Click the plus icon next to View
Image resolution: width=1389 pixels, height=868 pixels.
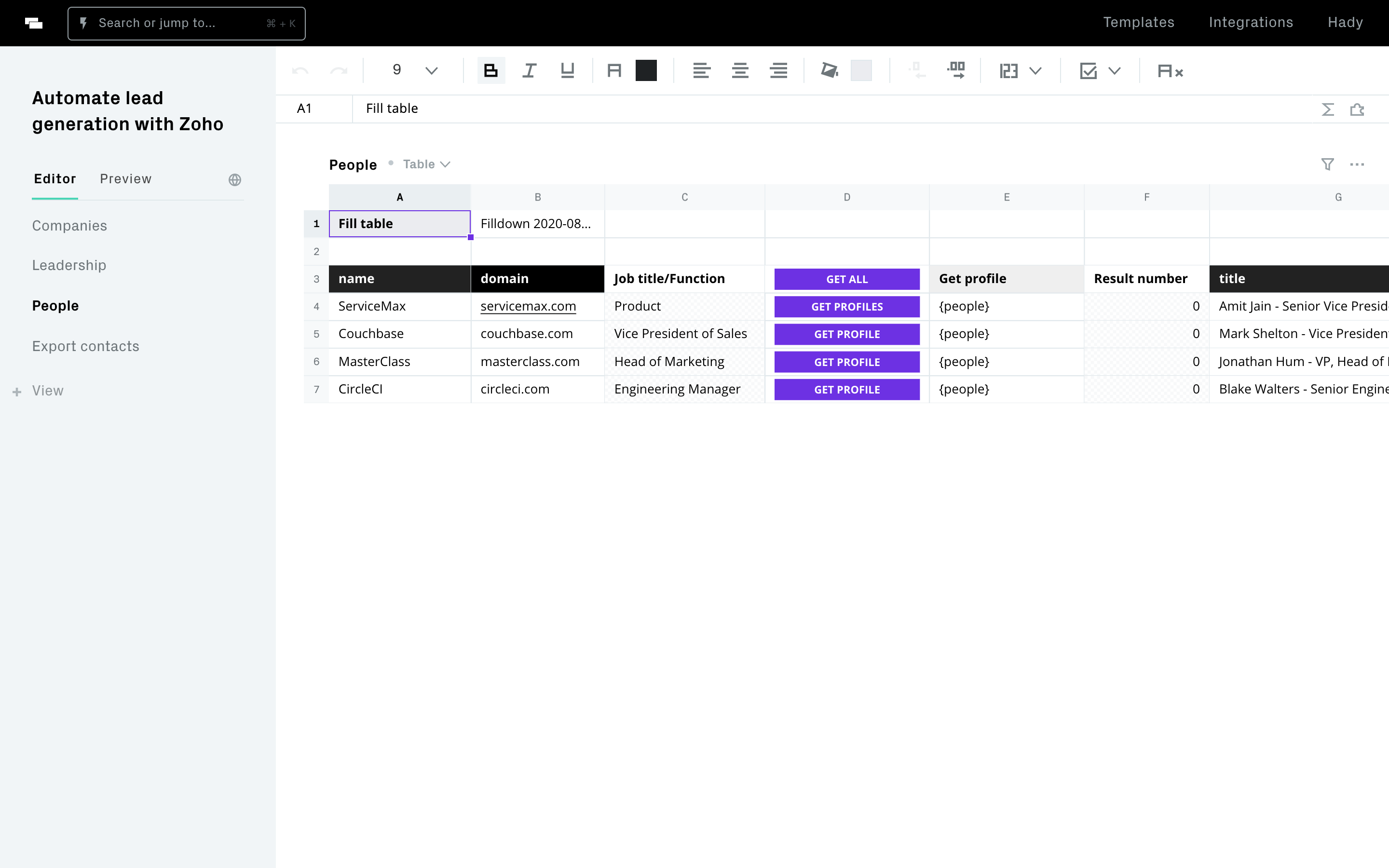point(17,392)
